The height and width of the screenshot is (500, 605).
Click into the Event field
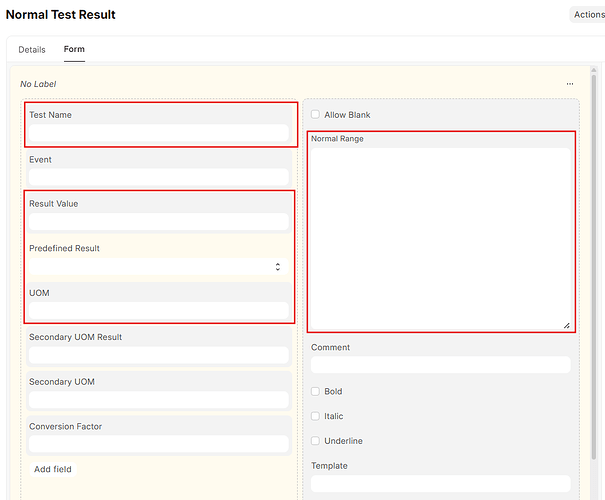coord(158,177)
